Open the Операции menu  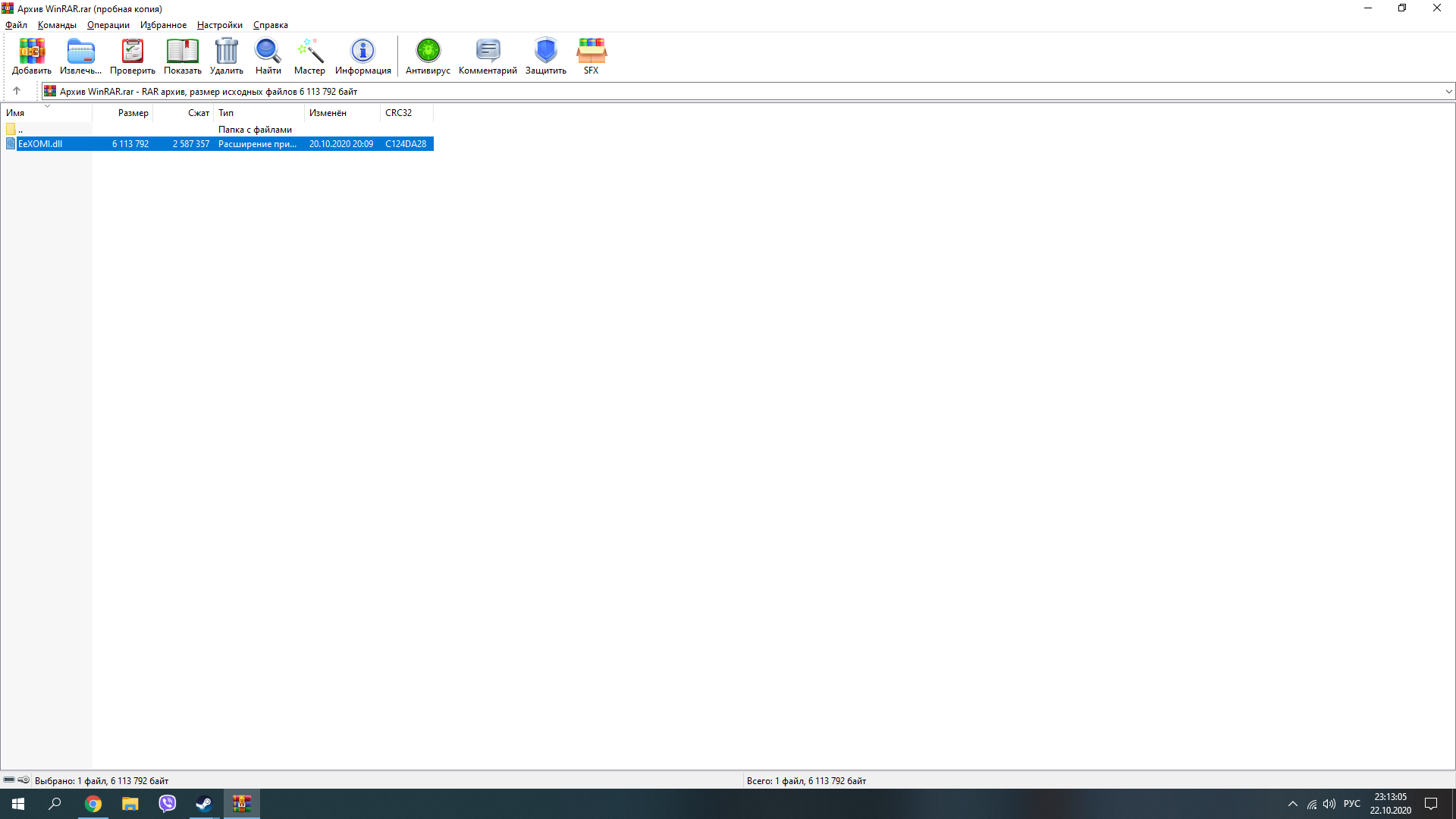pos(108,25)
